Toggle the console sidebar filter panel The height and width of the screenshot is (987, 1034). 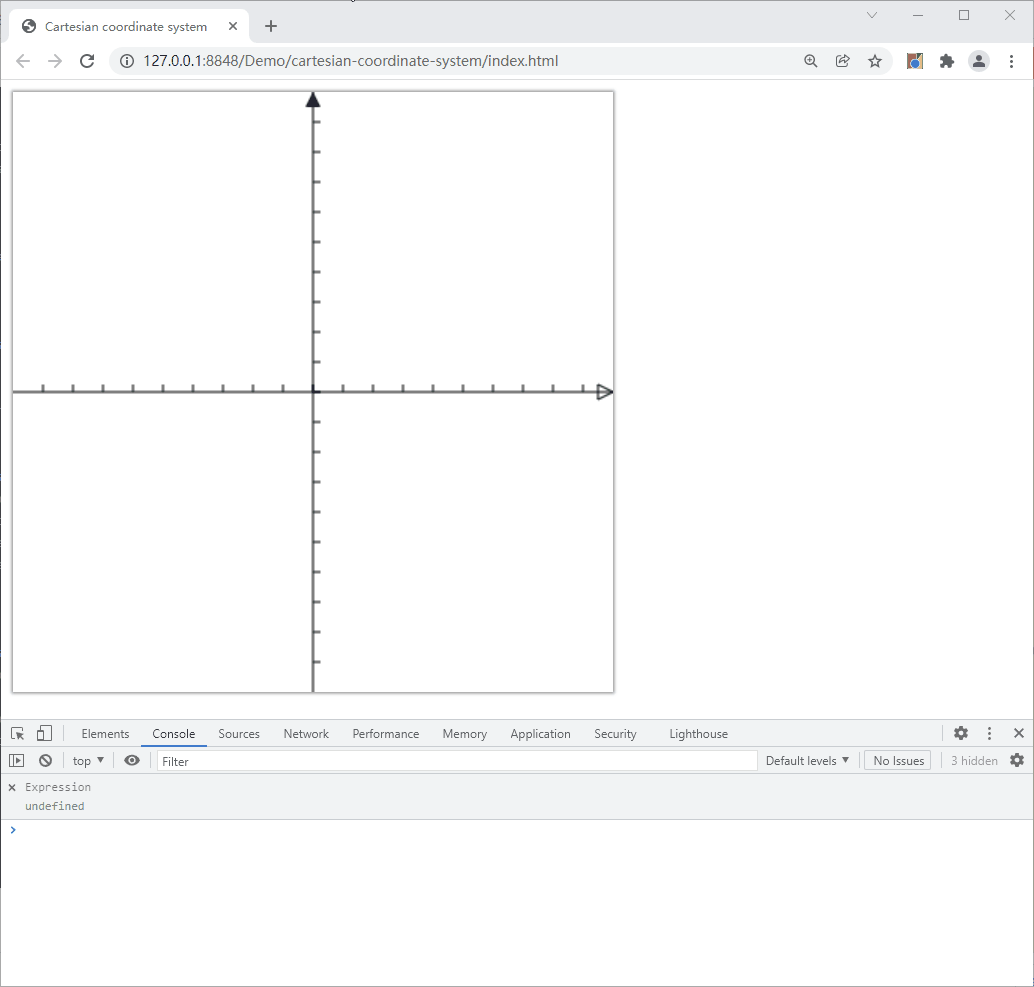16,760
